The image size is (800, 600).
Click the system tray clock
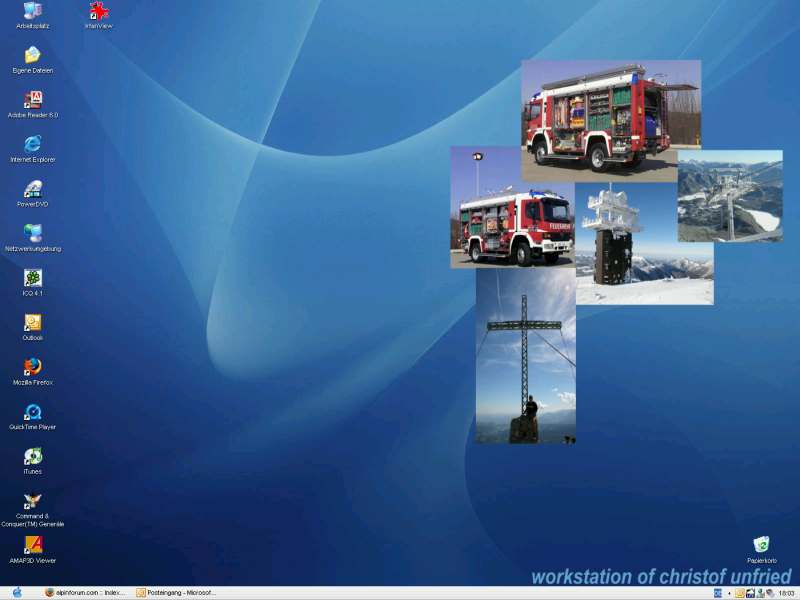click(786, 593)
